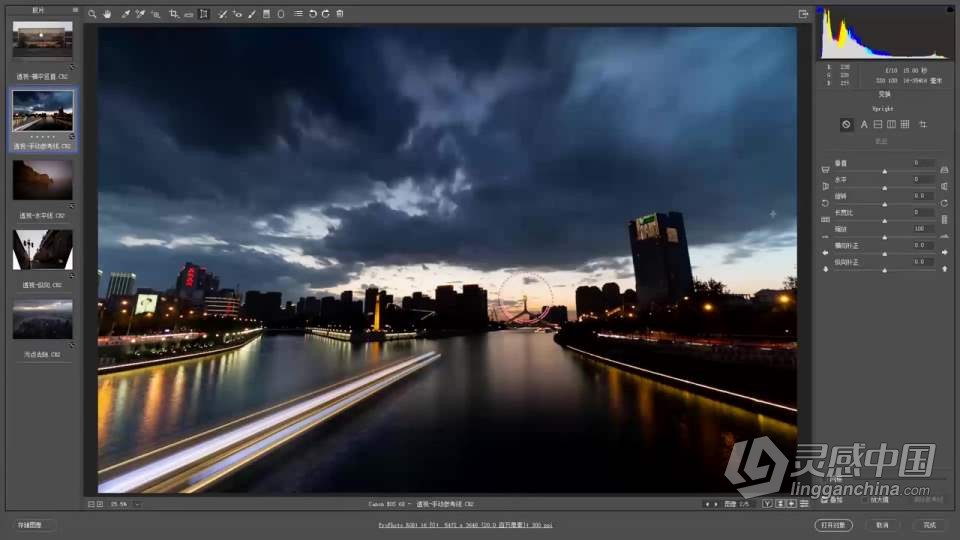The image size is (960, 540).
Task: Select the Graduated Filter tool
Action: [266, 13]
